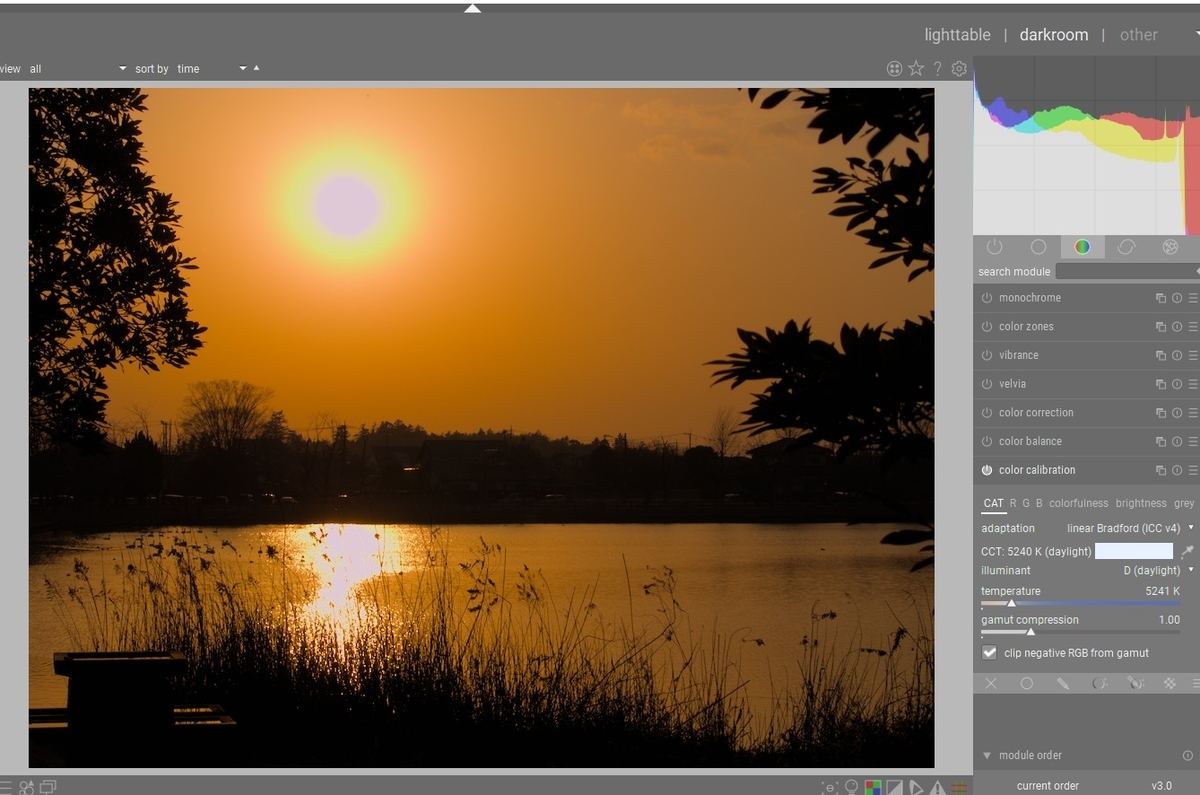The height and width of the screenshot is (795, 1200).
Task: Enable the color balance module
Action: point(987,441)
